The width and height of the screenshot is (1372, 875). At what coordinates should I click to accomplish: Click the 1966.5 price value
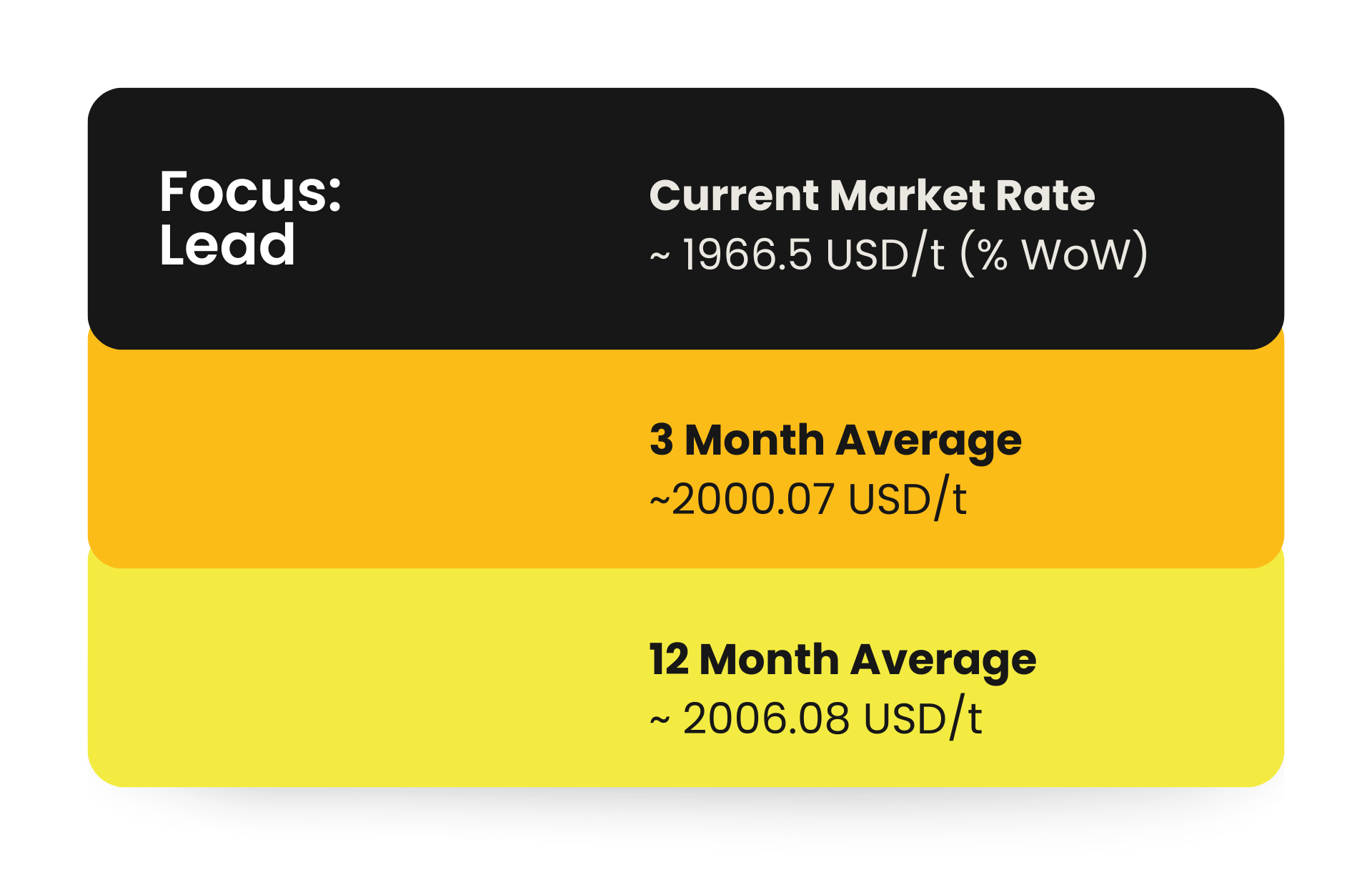(747, 254)
